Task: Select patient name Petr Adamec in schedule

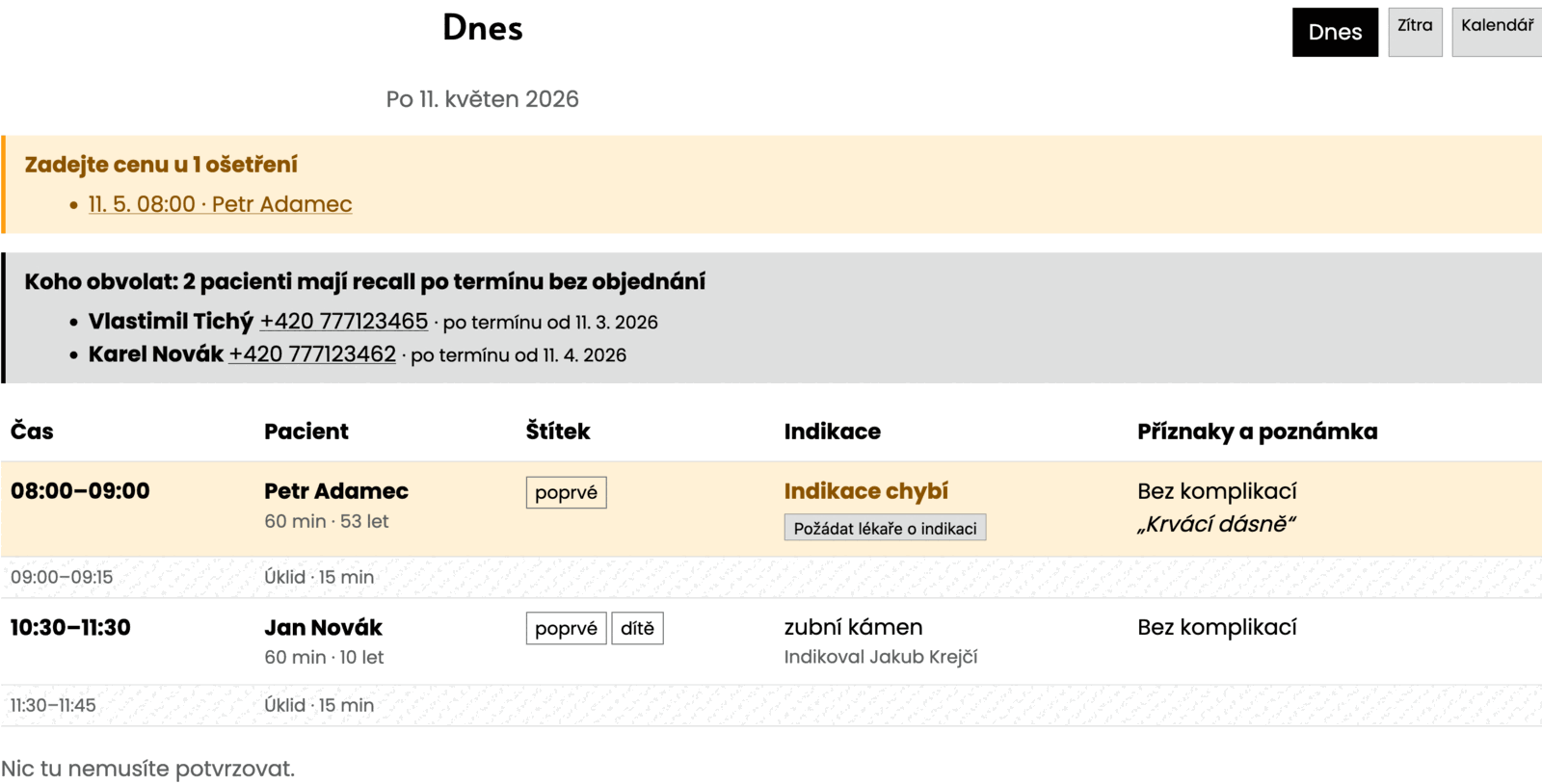Action: [336, 491]
